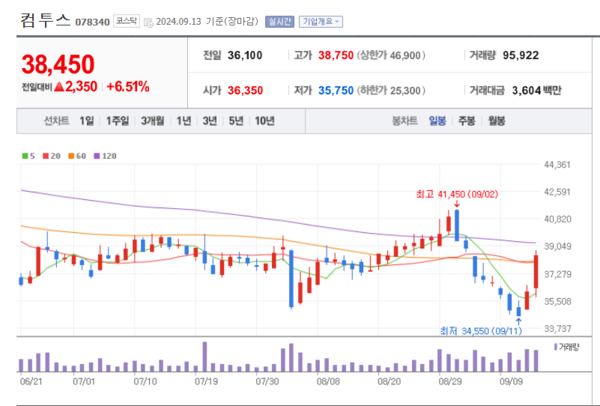Click the 거래량 value 95,922
This screenshot has height=406, width=600.
521,55
